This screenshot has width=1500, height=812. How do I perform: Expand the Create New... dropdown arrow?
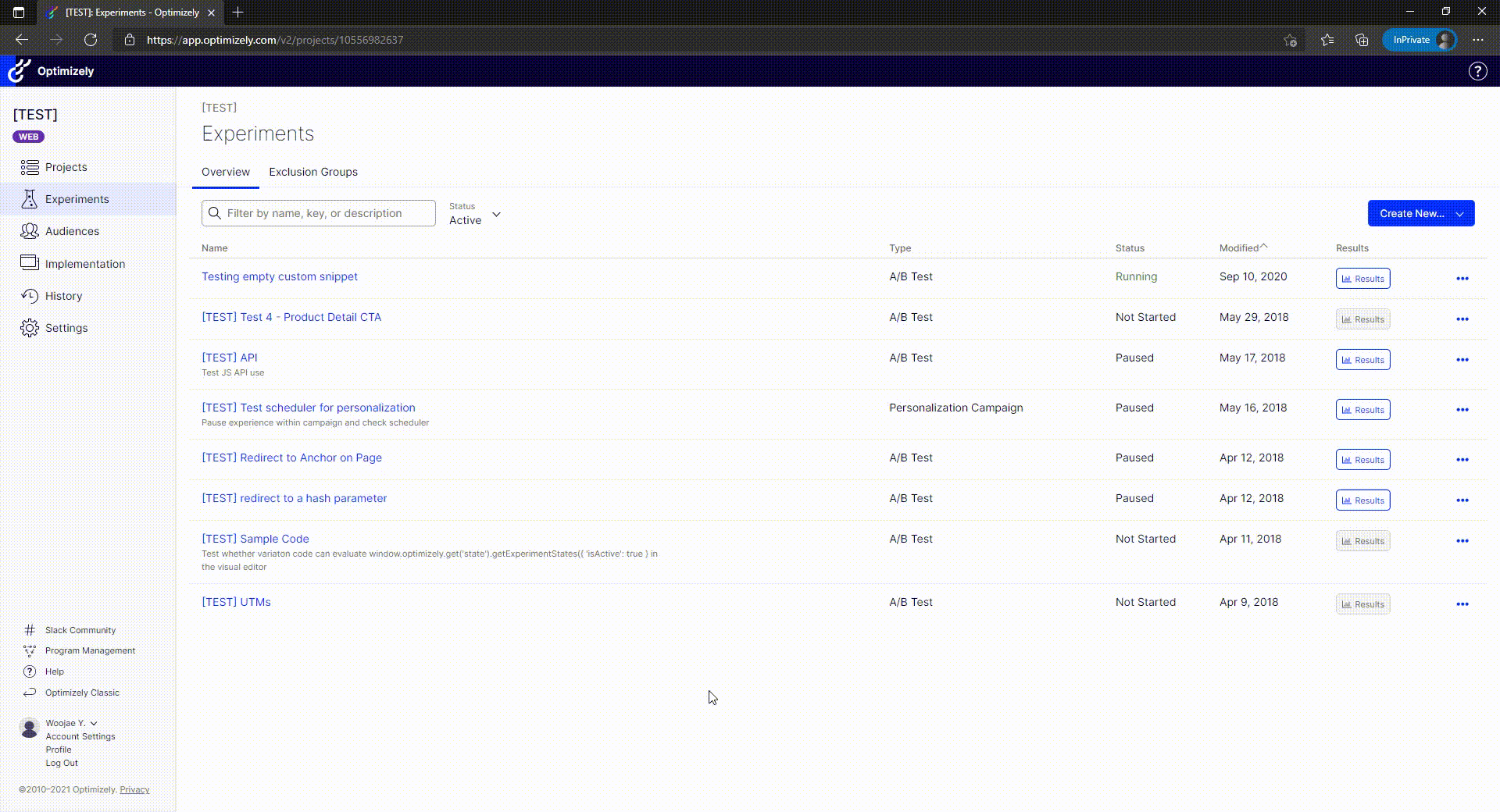point(1459,214)
